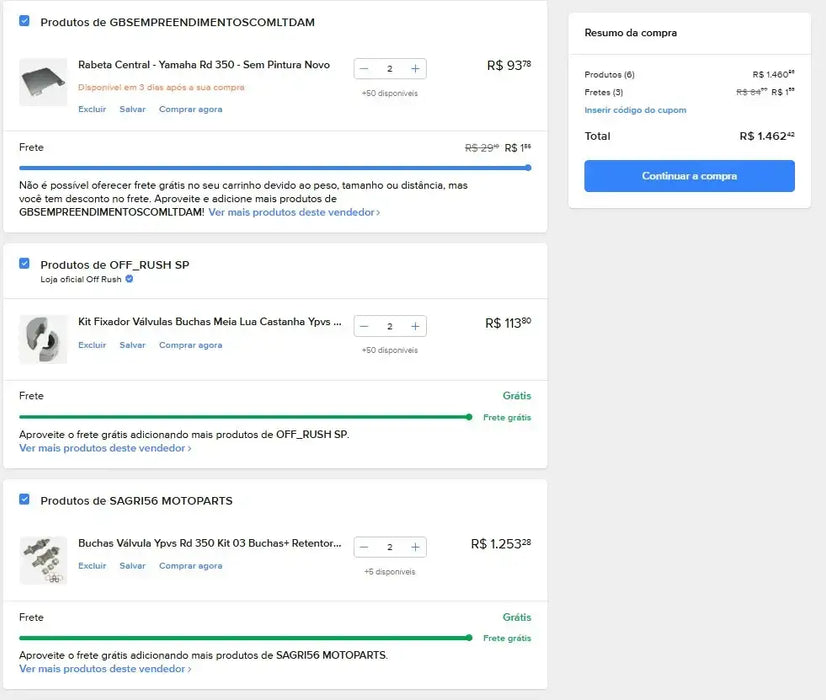Screen dimensions: 826x700
Task: See more products from SAGRI56 MOTOPARTS seller
Action: (x=105, y=669)
